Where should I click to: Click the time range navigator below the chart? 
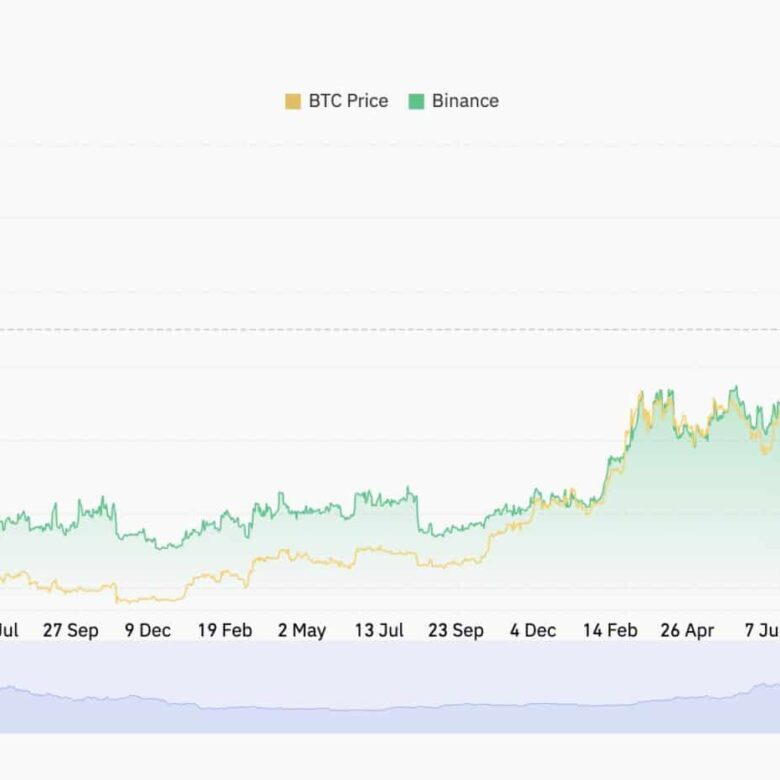(x=390, y=690)
